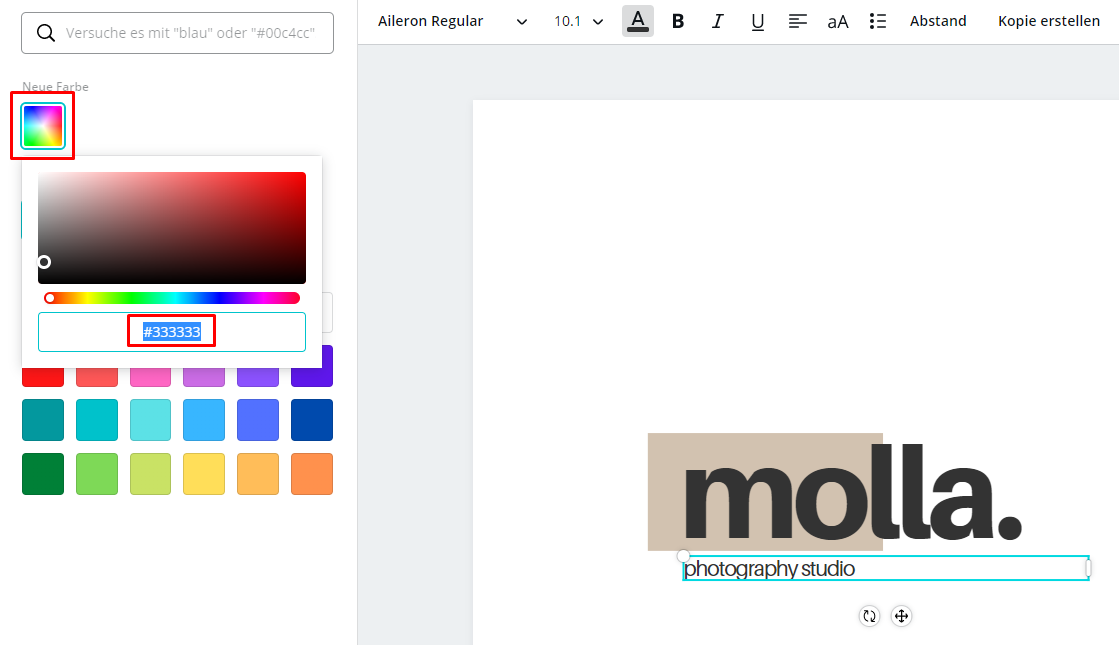This screenshot has width=1119, height=645.
Task: Select the dark navy blue swatch
Action: point(312,420)
